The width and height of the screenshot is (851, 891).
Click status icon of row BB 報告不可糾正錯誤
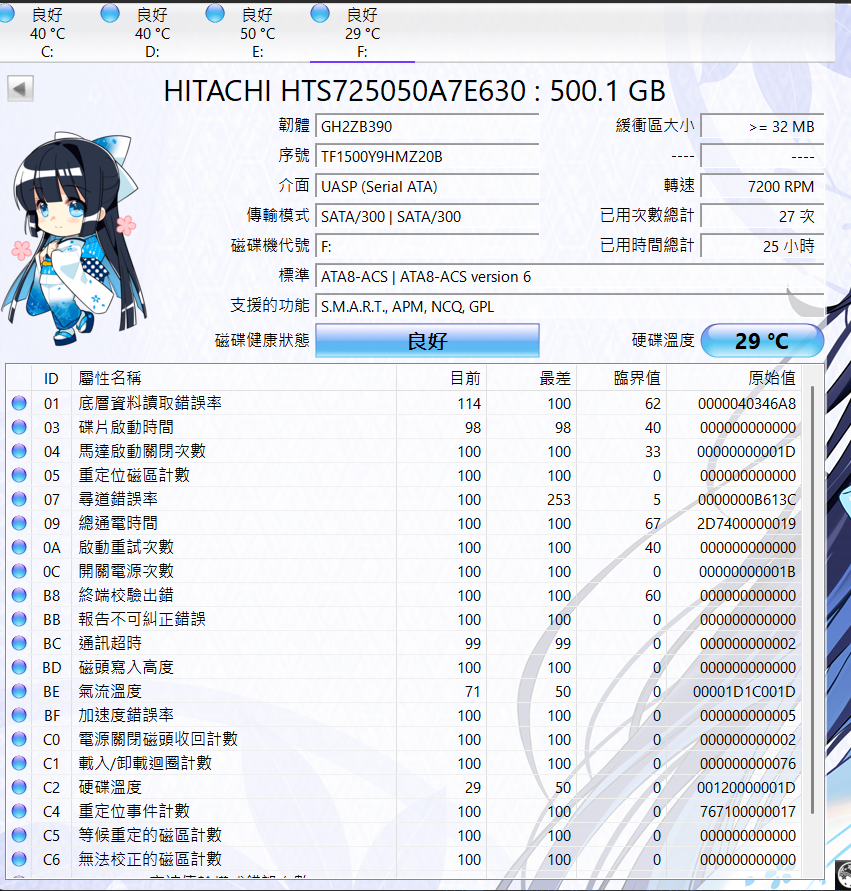click(19, 619)
